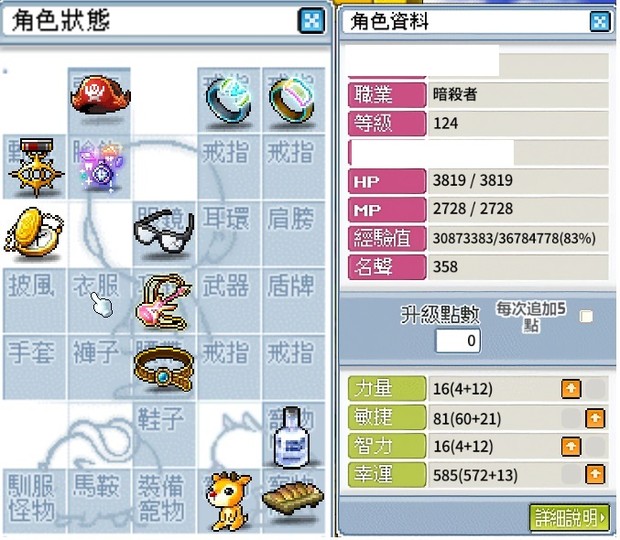Image resolution: width=620 pixels, height=540 pixels.
Task: Click the white potion bottle pet item
Action: coord(292,436)
